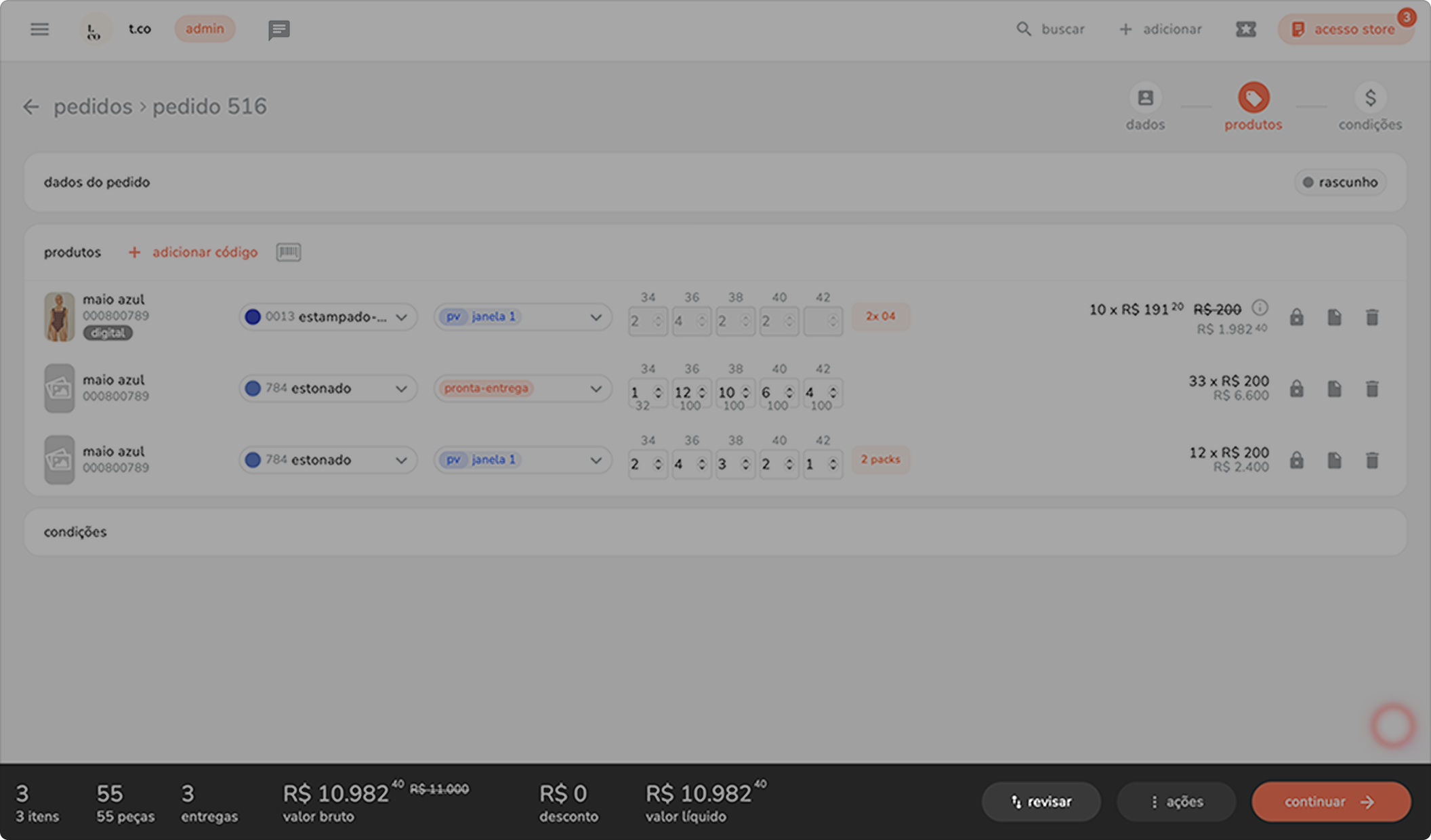Toggle lock on 2 packs row

(1296, 460)
